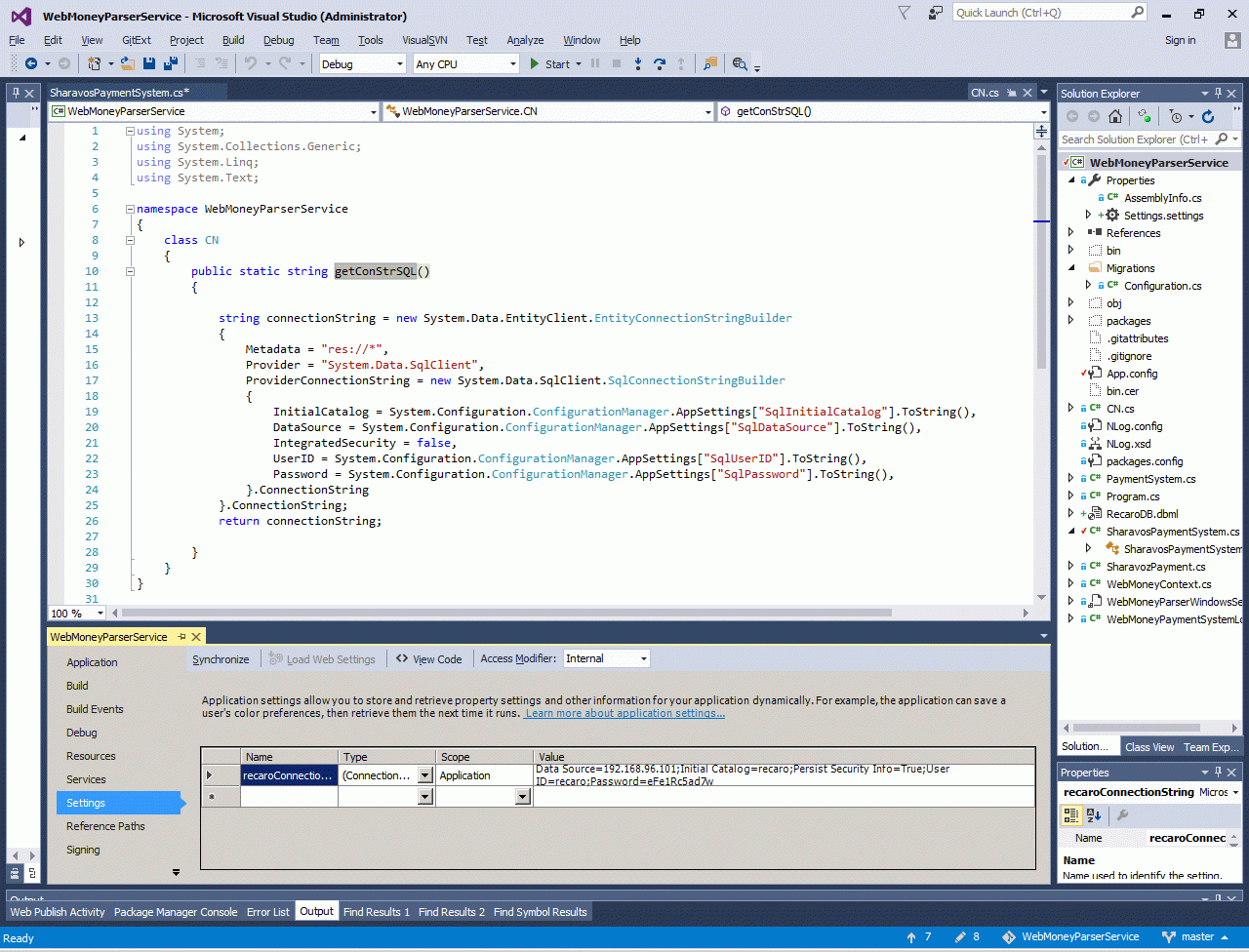Open the GitExt menu
1249x952 pixels.
pyautogui.click(x=137, y=40)
